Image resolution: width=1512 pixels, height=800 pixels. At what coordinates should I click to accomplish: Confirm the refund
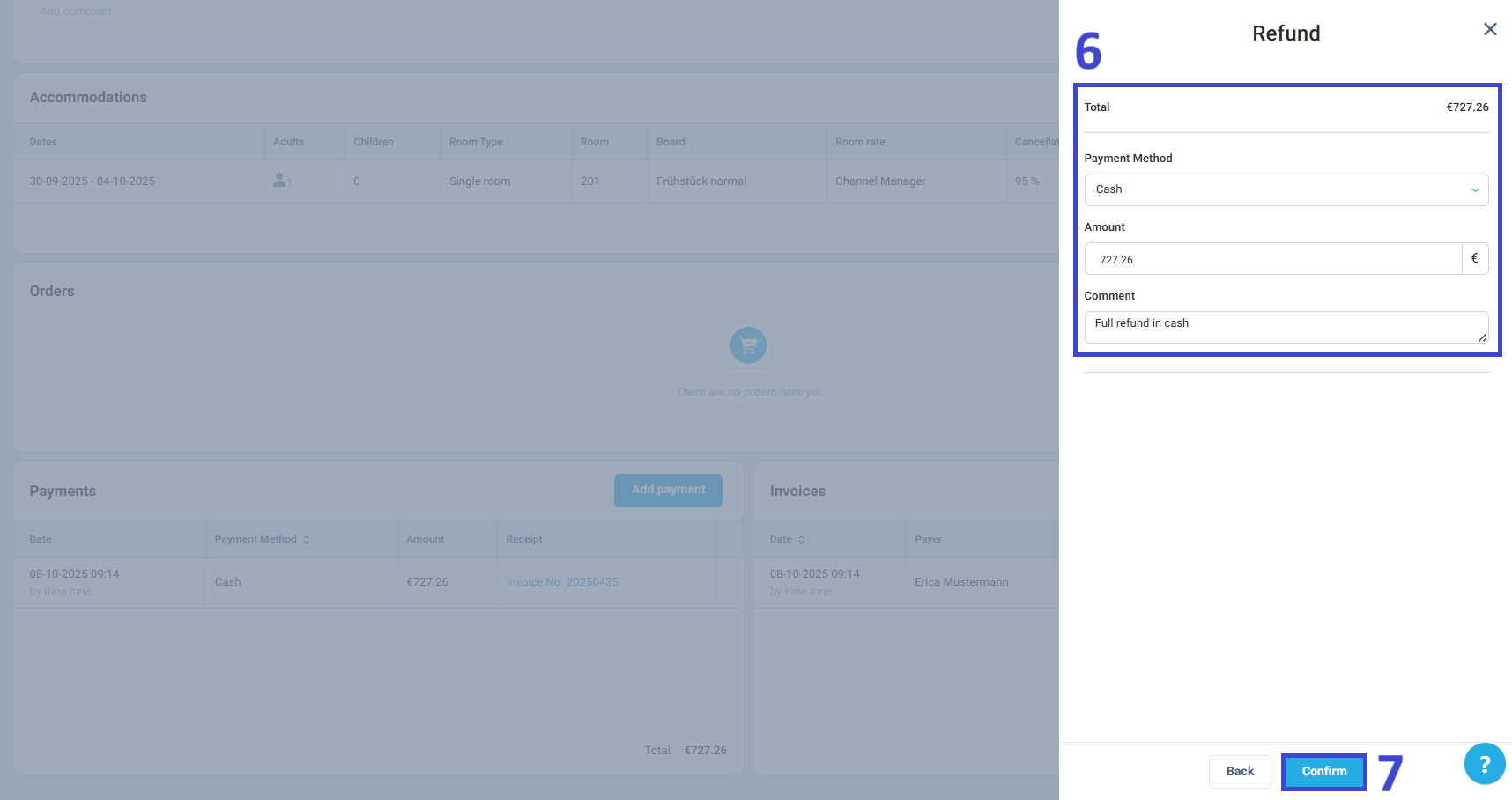tap(1323, 771)
